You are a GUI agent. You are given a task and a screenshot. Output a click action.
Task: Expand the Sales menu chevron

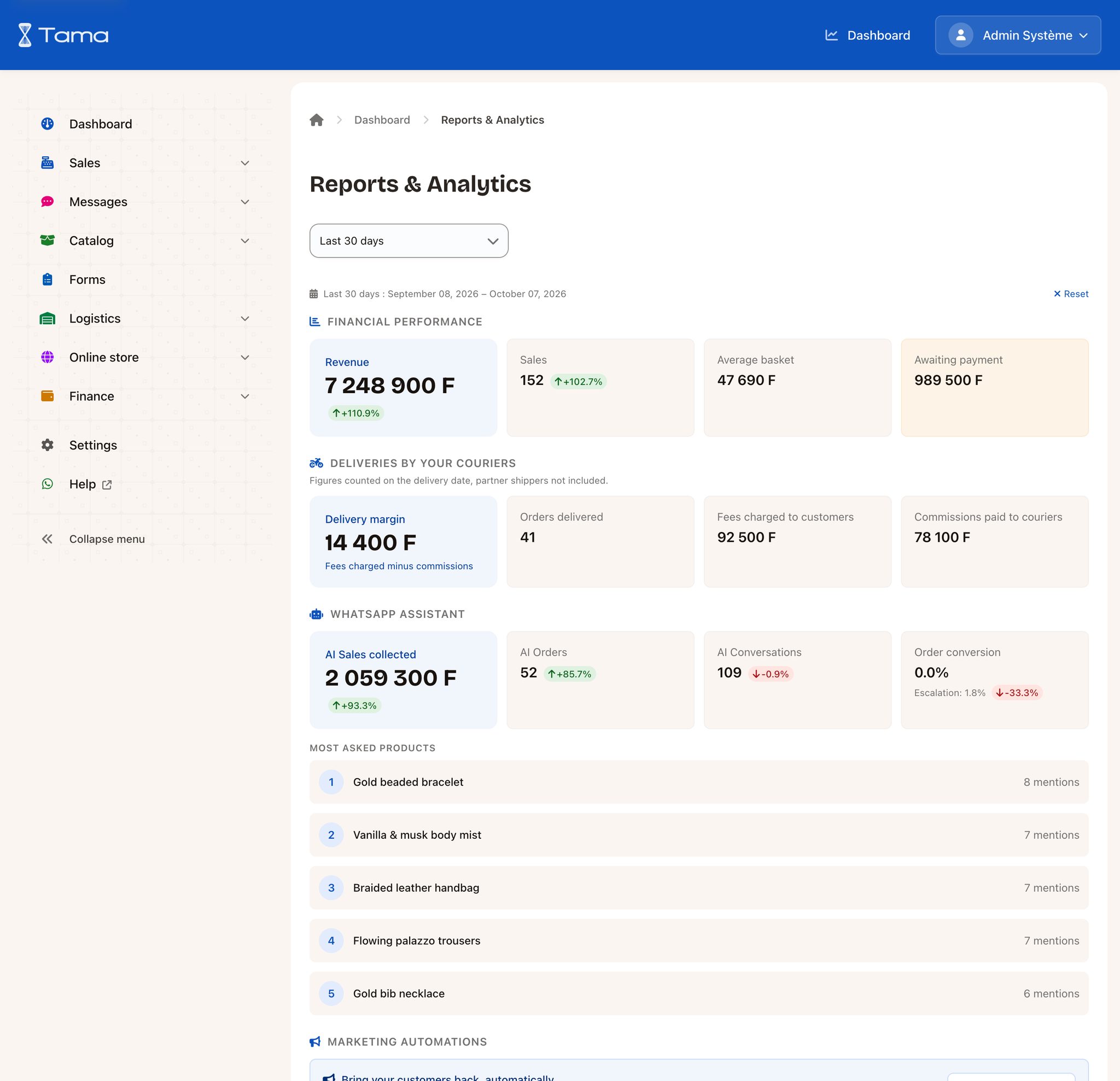(x=245, y=162)
